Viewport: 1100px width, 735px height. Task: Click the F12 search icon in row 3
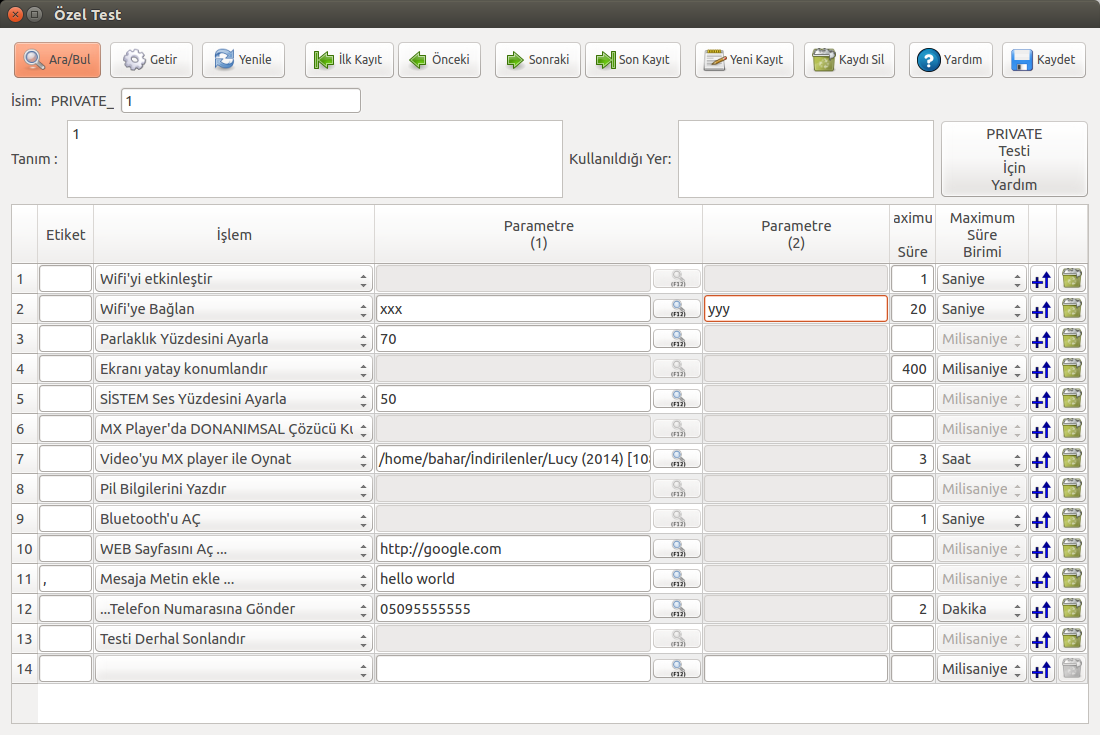(x=677, y=339)
